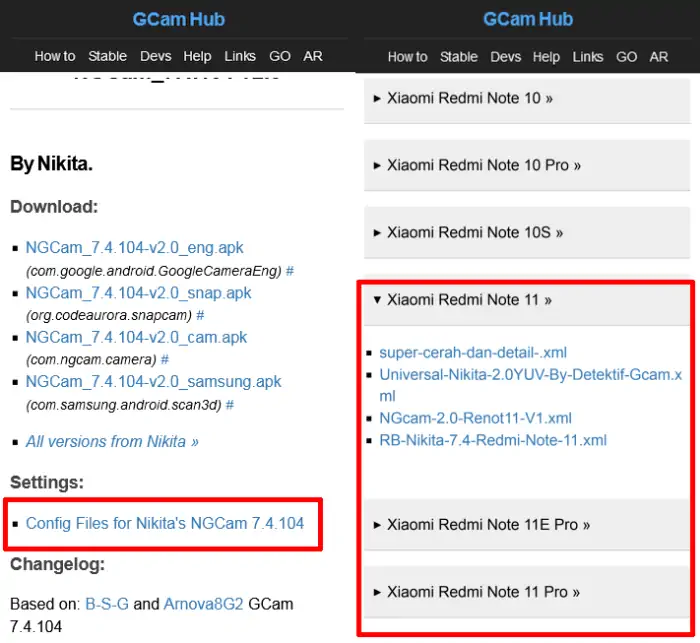This screenshot has height=643, width=700.
Task: Click the # anchor after org.codeaurora.snapcam
Action: [200, 315]
